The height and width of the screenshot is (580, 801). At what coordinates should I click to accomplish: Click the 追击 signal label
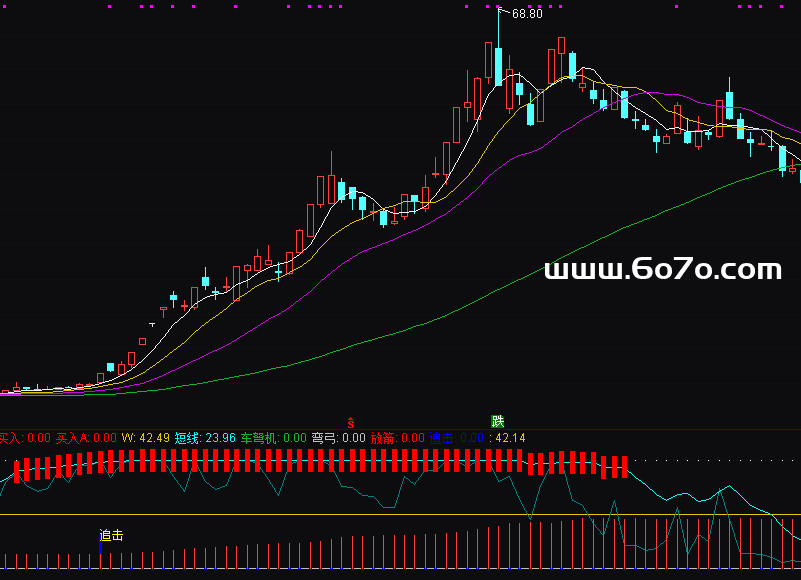[111, 535]
